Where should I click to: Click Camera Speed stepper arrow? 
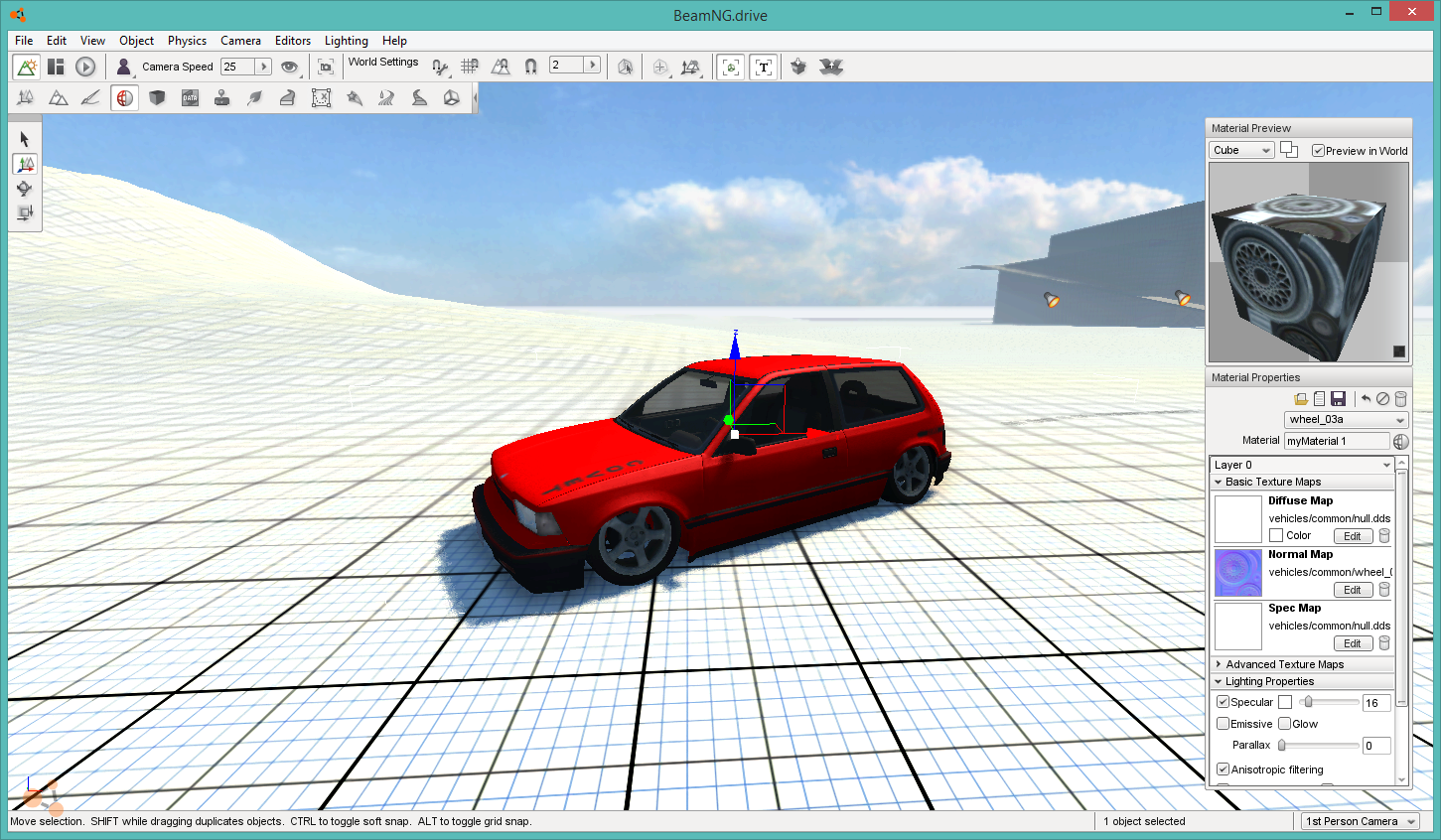264,67
